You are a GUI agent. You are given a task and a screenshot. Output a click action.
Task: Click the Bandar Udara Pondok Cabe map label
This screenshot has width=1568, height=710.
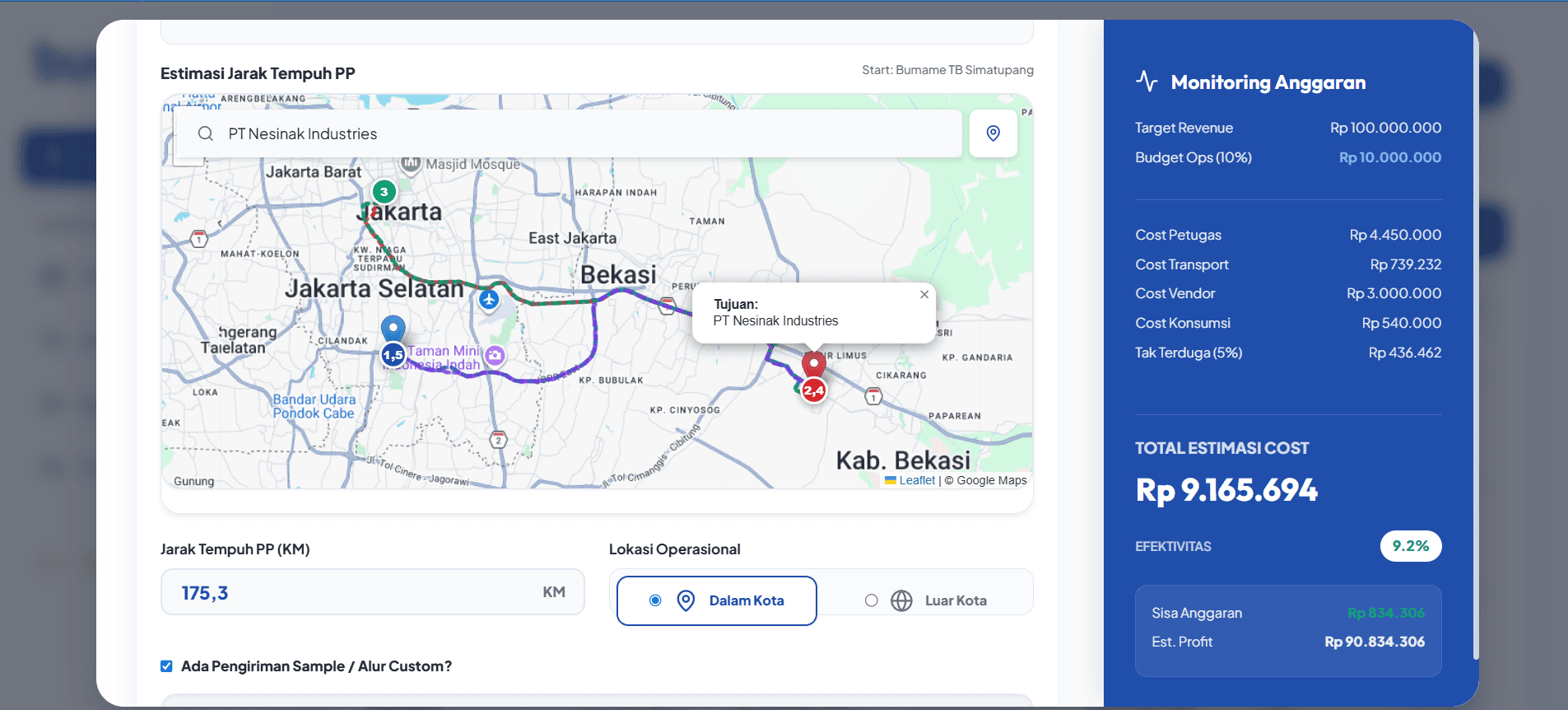coord(314,406)
